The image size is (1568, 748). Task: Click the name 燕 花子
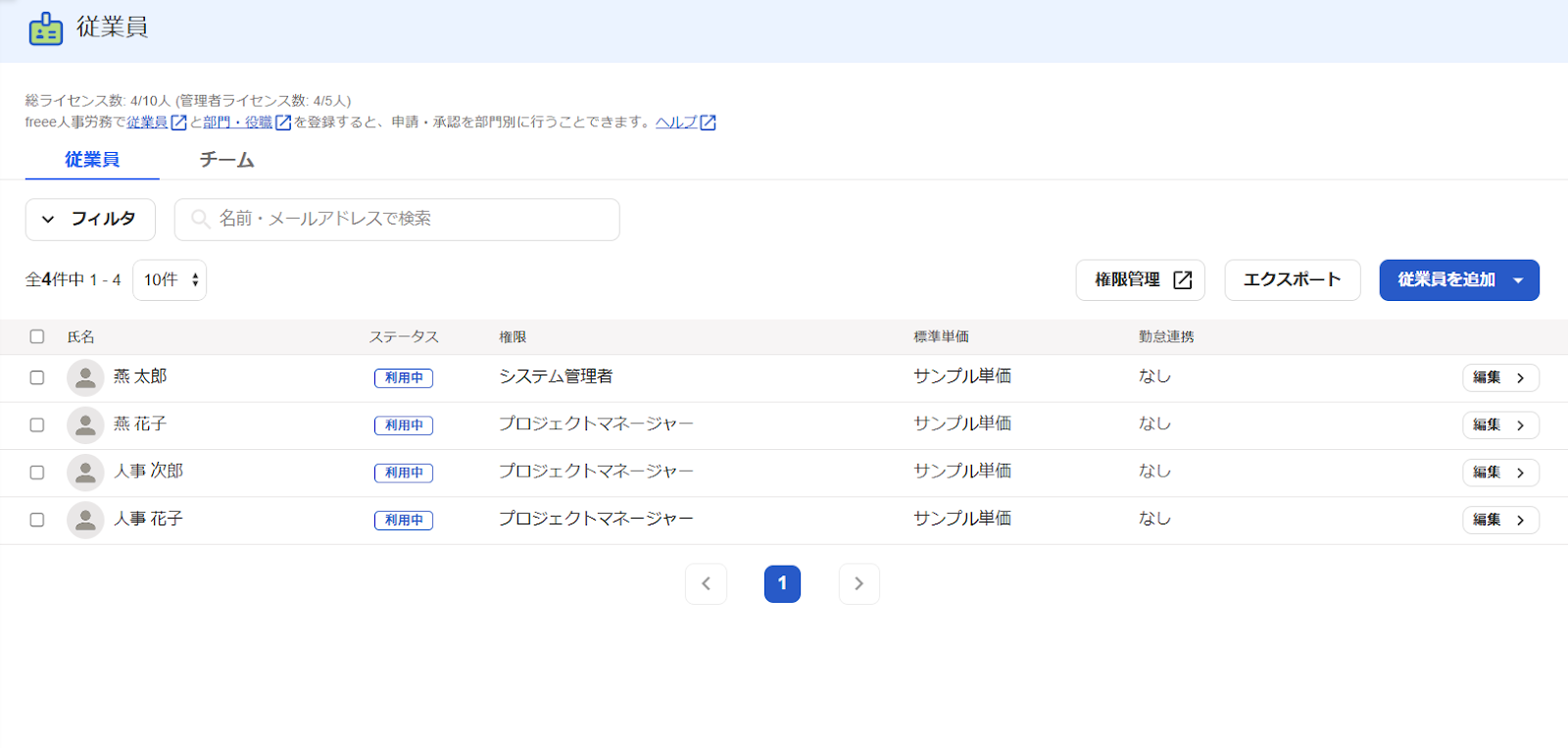pos(140,424)
